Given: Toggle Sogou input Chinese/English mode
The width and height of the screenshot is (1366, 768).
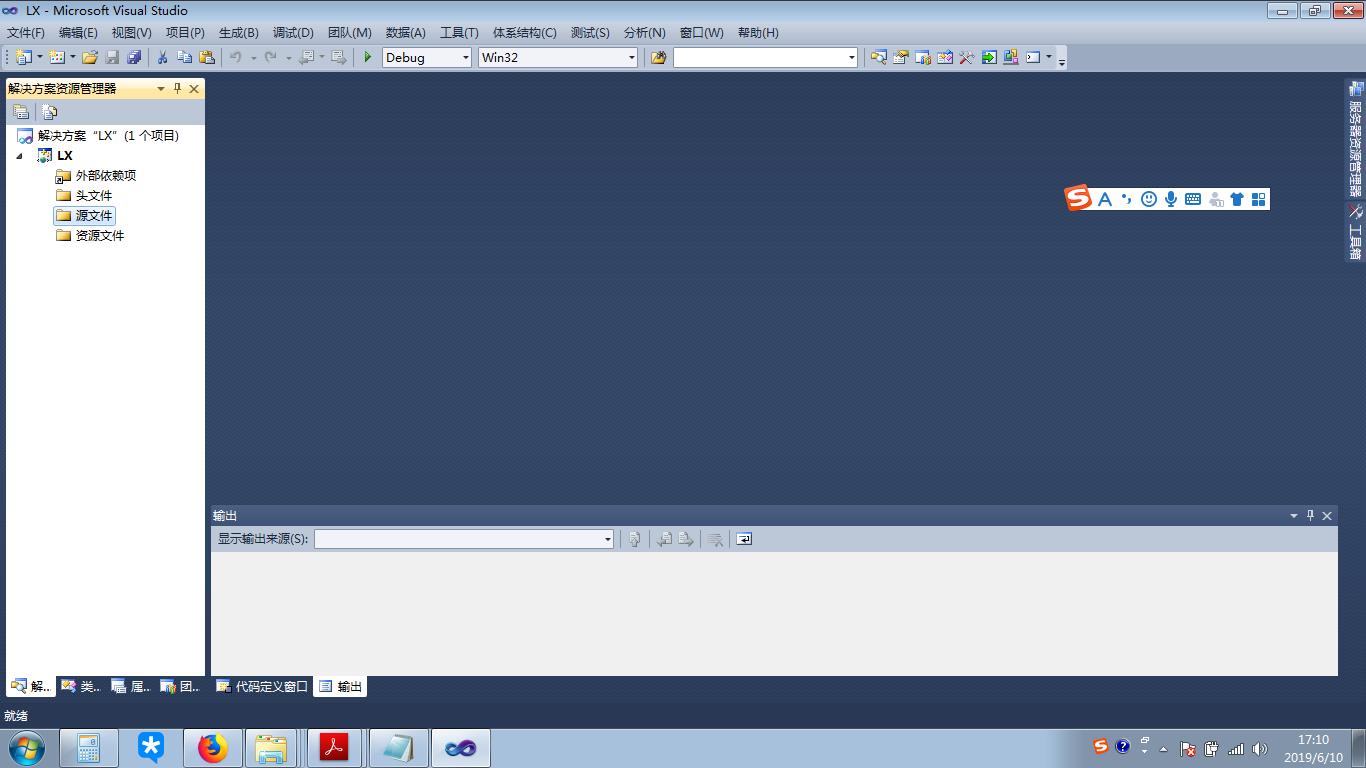Looking at the screenshot, I should tap(1105, 199).
